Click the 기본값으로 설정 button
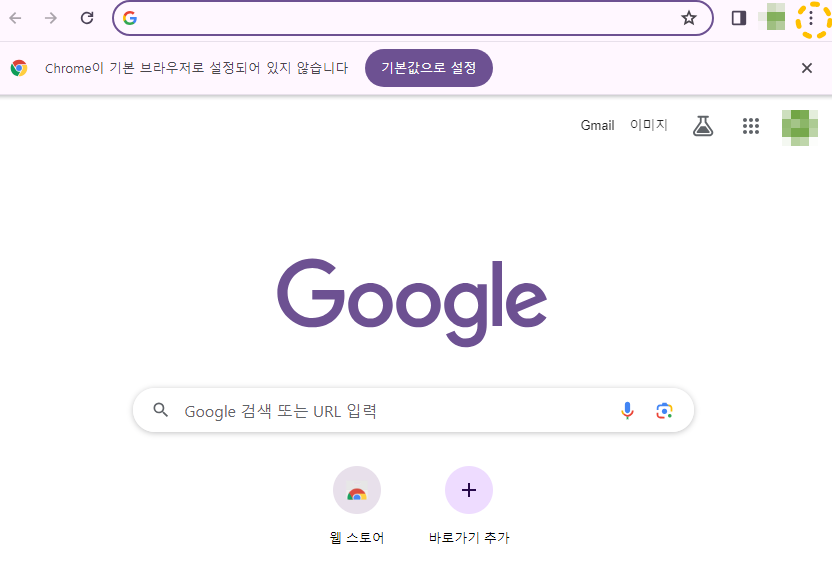Viewport: 832px width, 562px height. 429,68
